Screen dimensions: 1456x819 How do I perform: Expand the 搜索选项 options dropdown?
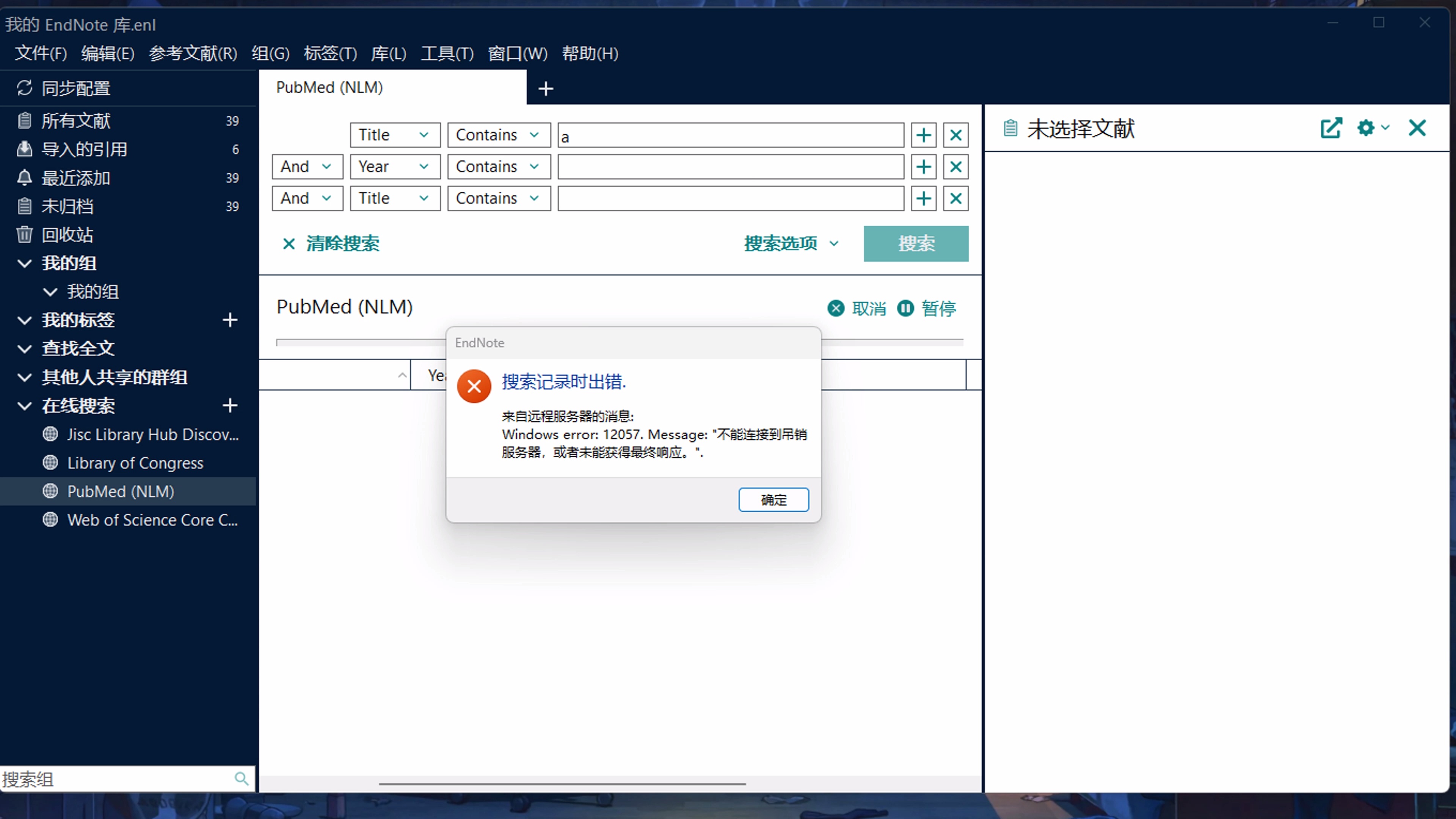791,243
